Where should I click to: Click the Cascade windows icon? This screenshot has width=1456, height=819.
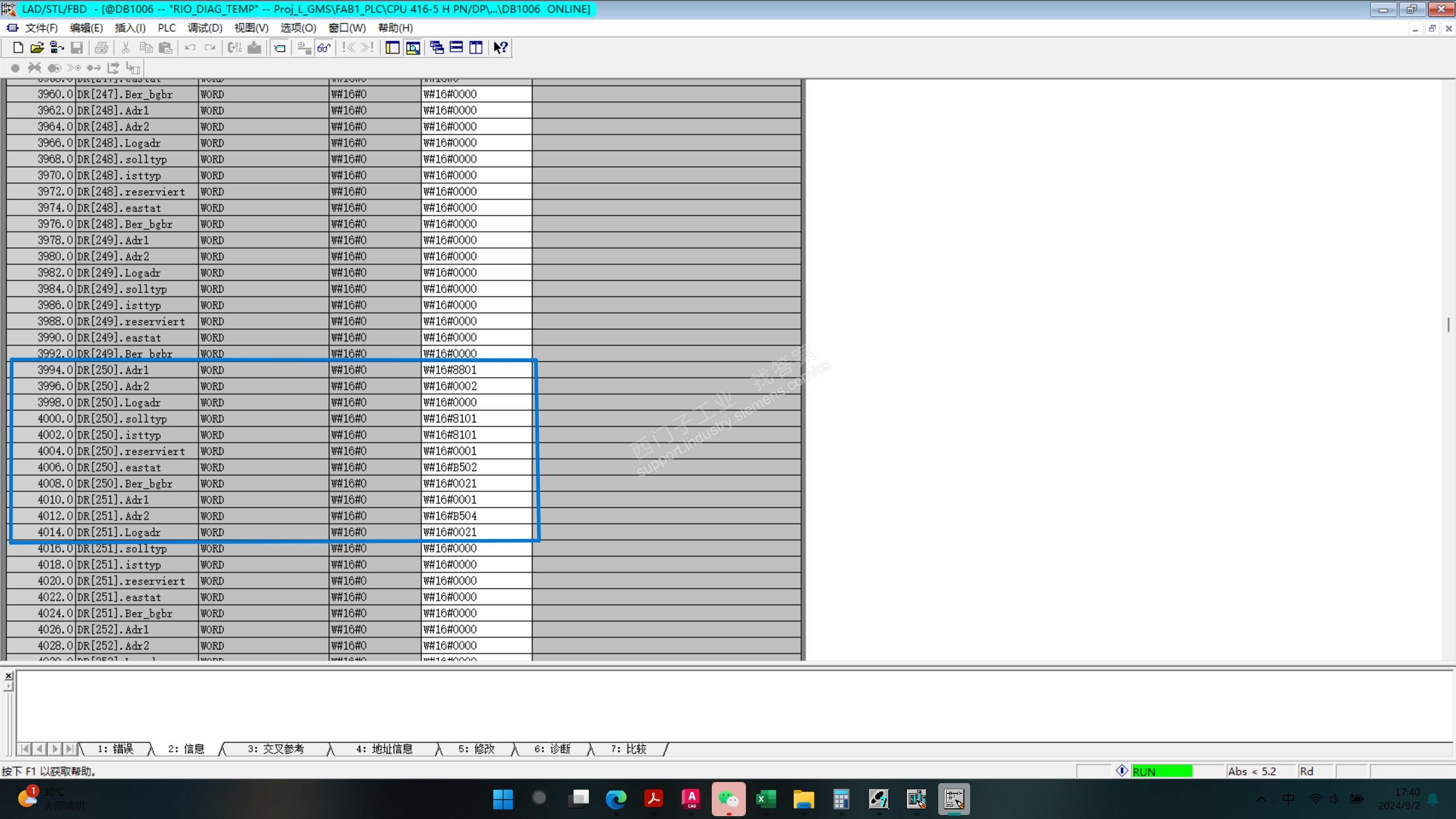pyautogui.click(x=436, y=48)
